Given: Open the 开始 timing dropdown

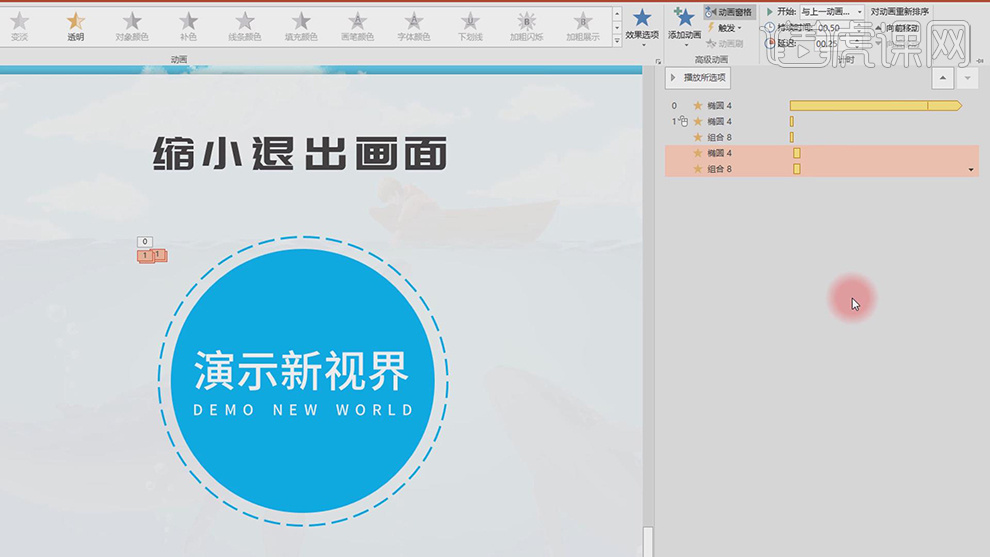Looking at the screenshot, I should point(859,12).
